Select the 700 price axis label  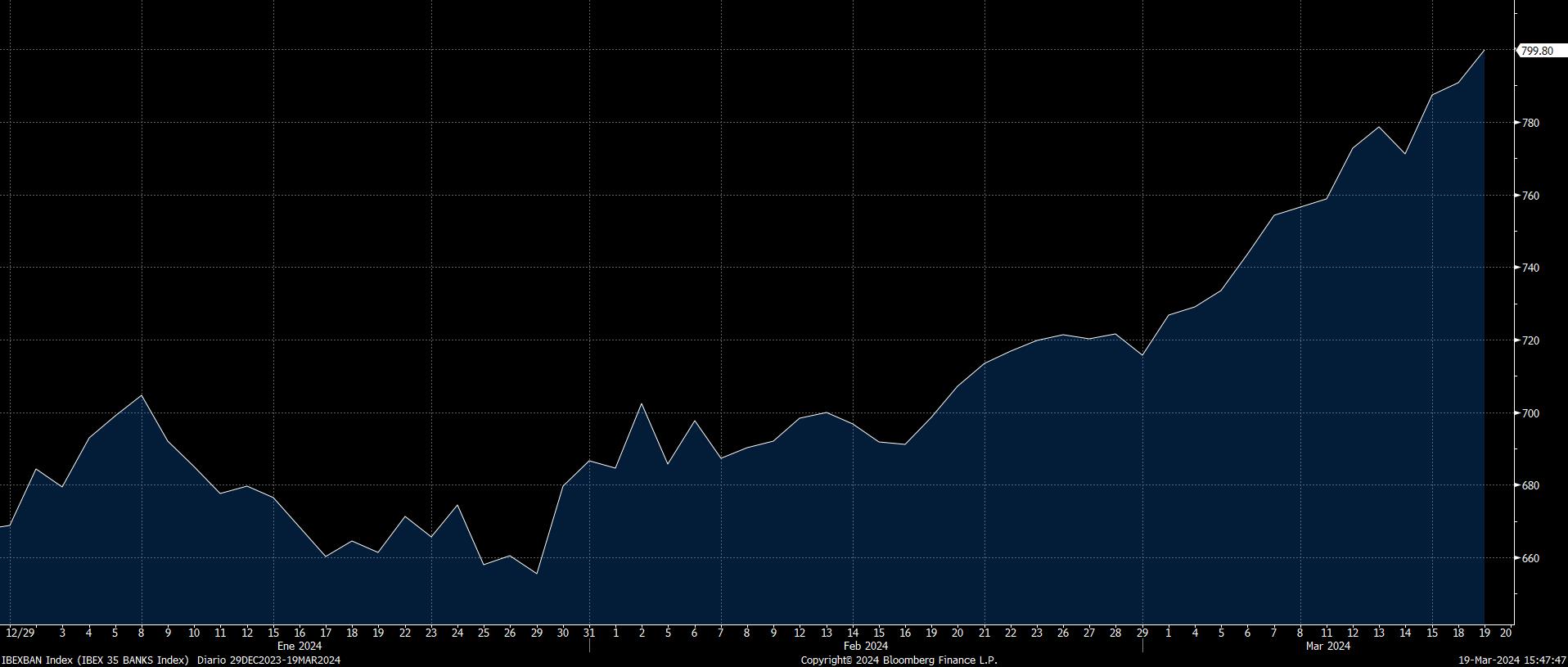(x=1530, y=413)
